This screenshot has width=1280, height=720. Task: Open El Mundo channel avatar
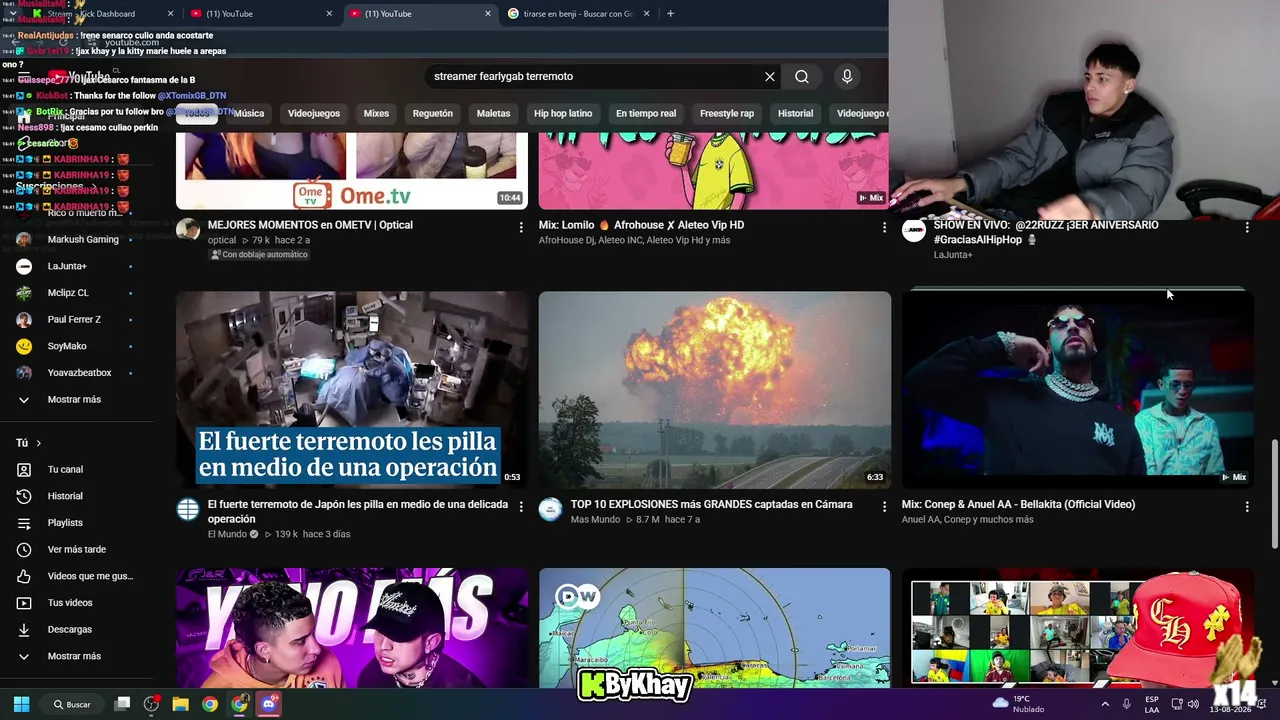click(188, 509)
